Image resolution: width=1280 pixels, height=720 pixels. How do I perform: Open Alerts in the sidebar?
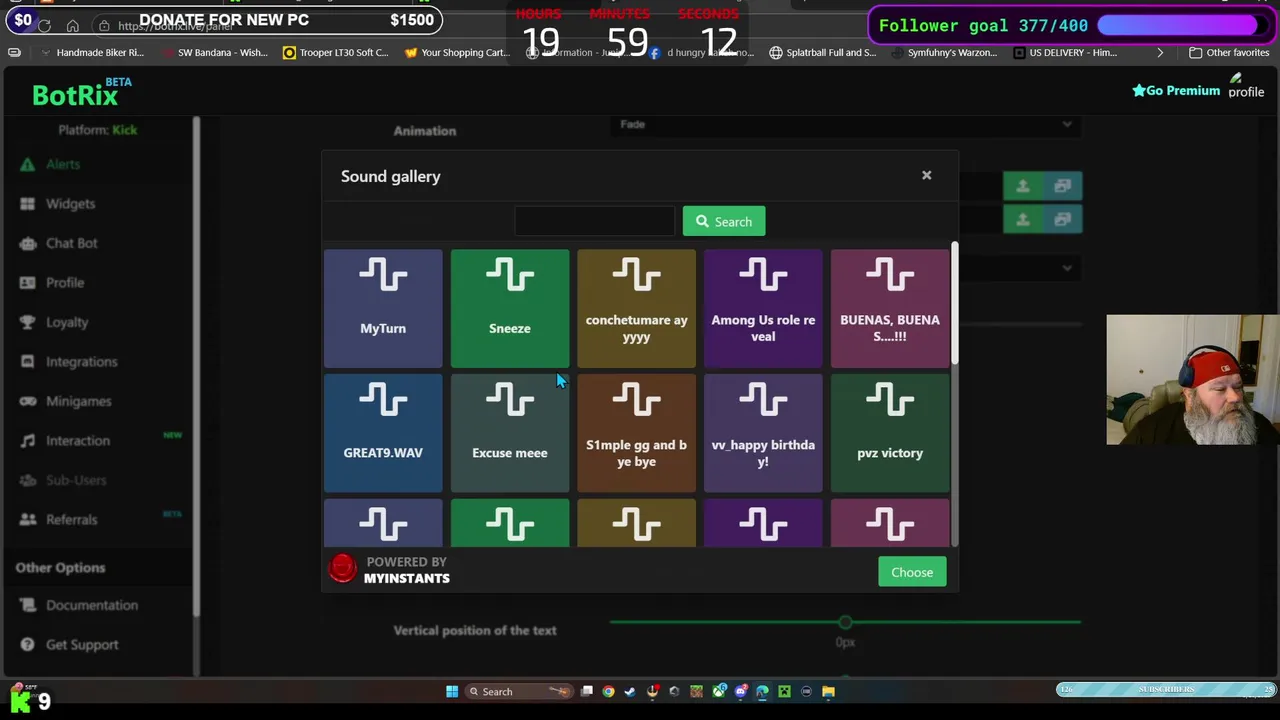click(62, 164)
